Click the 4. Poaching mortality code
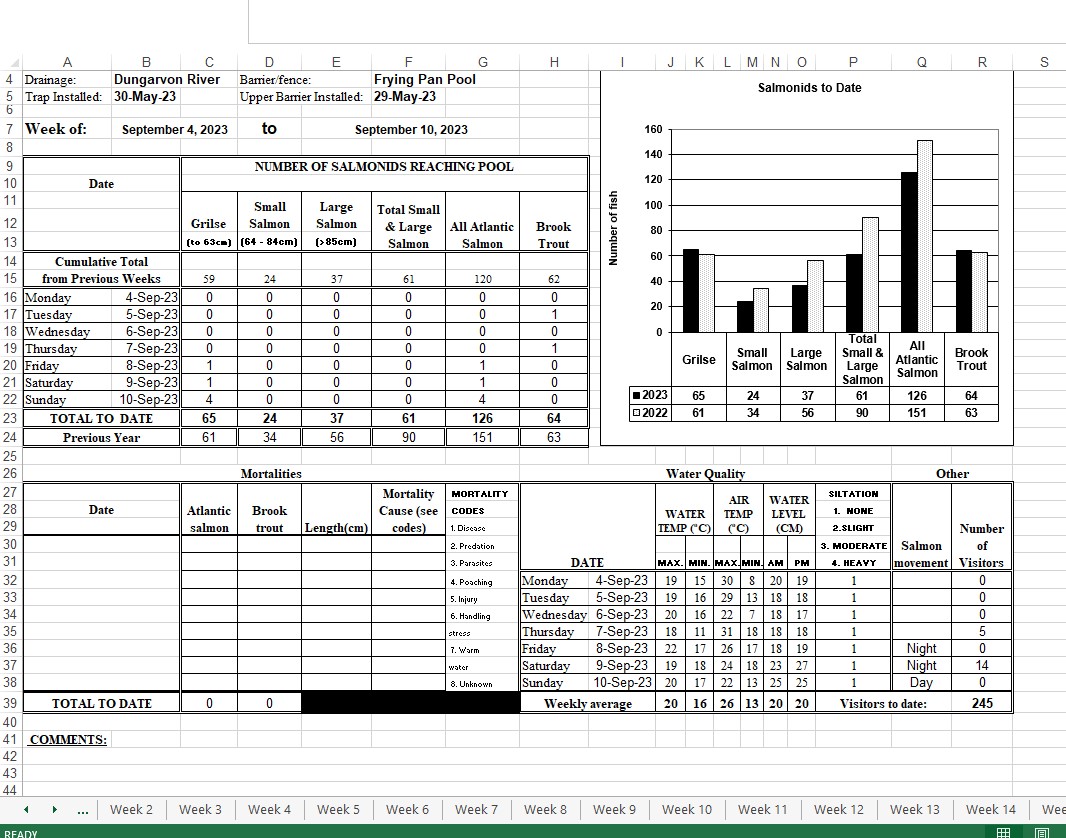 click(x=470, y=582)
